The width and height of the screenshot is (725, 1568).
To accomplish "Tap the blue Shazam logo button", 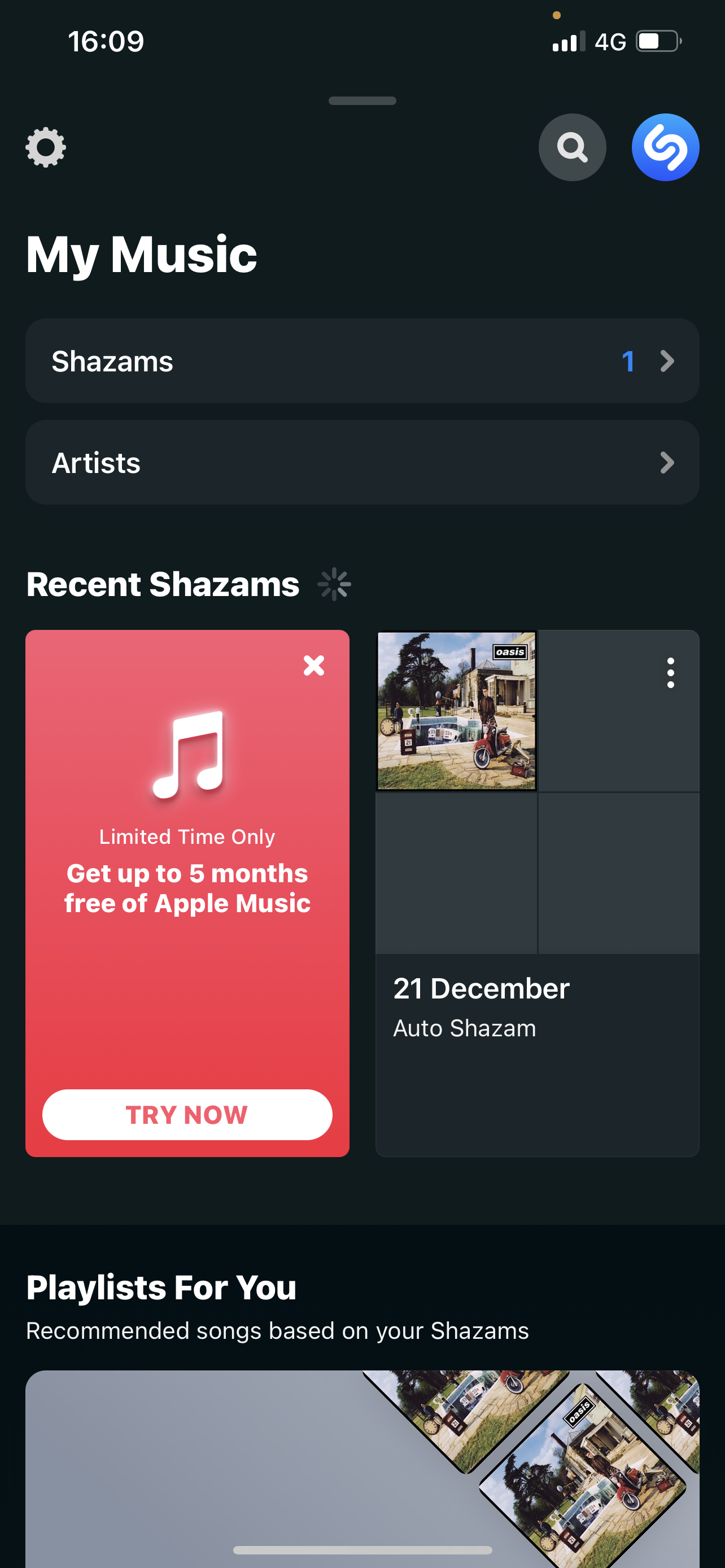I will pyautogui.click(x=665, y=147).
